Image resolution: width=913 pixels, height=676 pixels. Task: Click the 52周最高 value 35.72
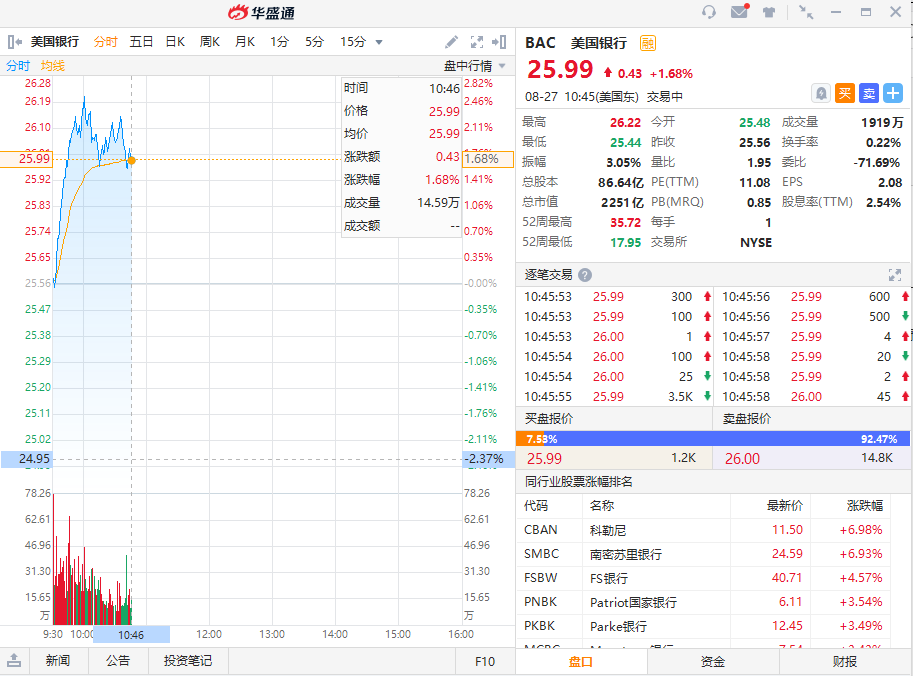(625, 222)
